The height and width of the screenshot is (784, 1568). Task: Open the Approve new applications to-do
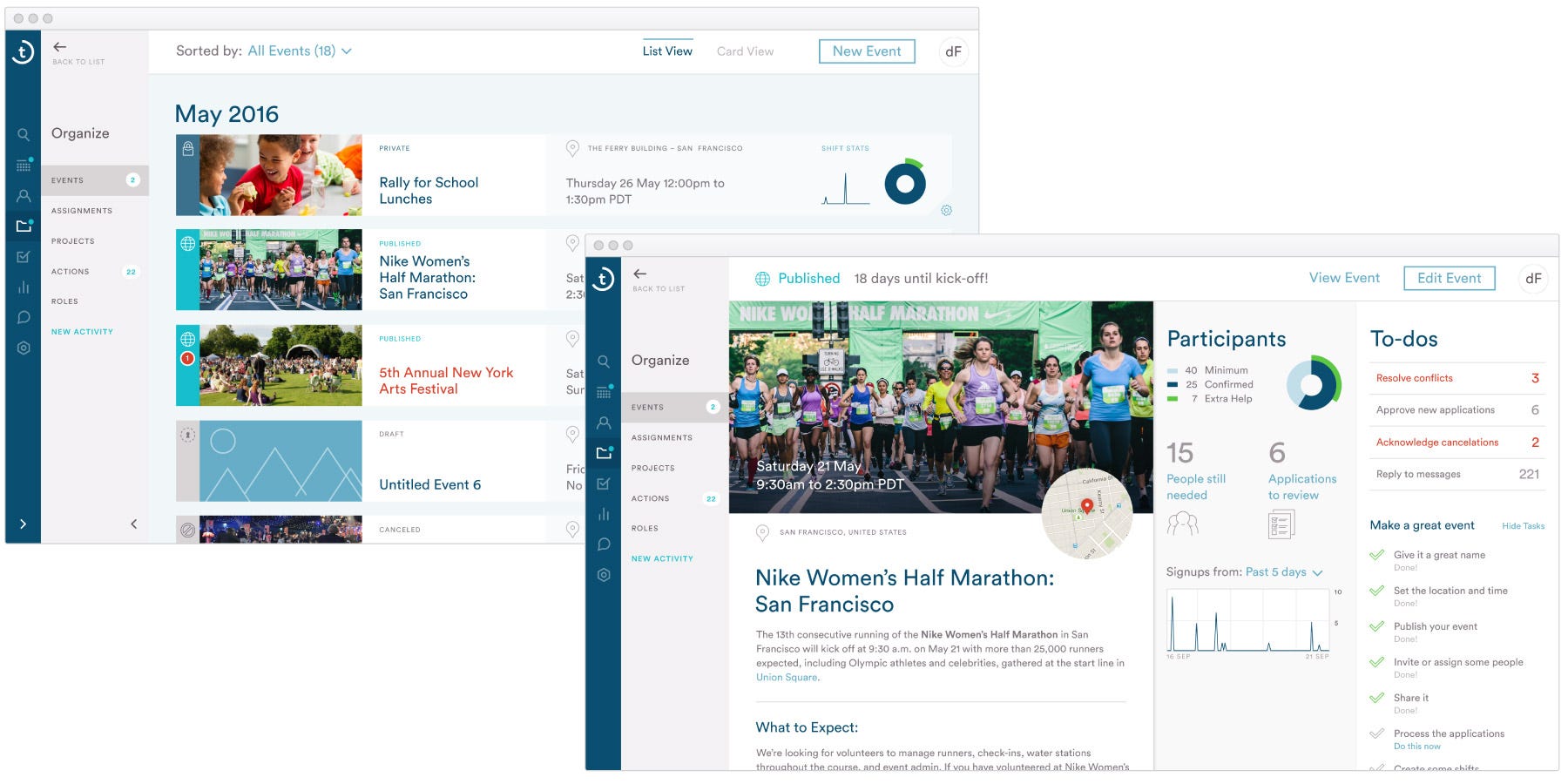click(1457, 410)
